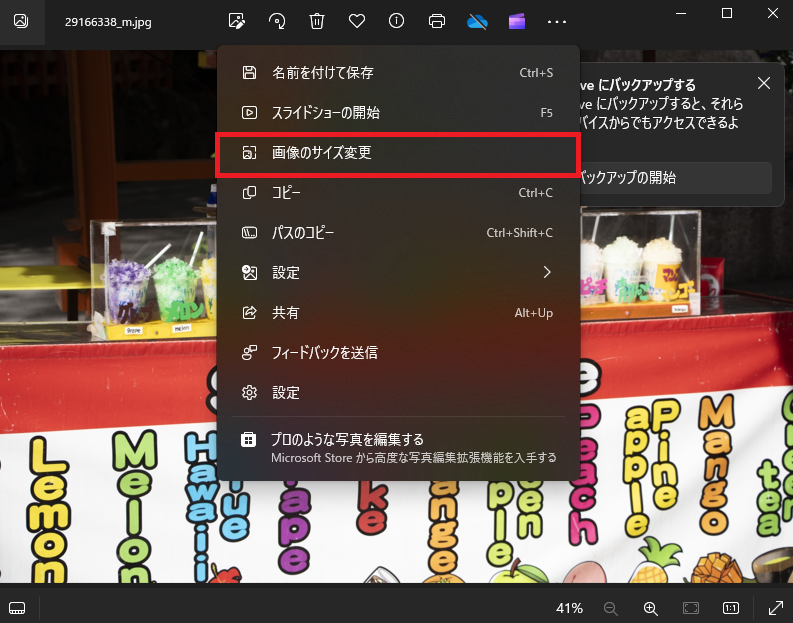Select 名前を付けて保存 menu entry
This screenshot has width=793, height=623.
(x=398, y=72)
